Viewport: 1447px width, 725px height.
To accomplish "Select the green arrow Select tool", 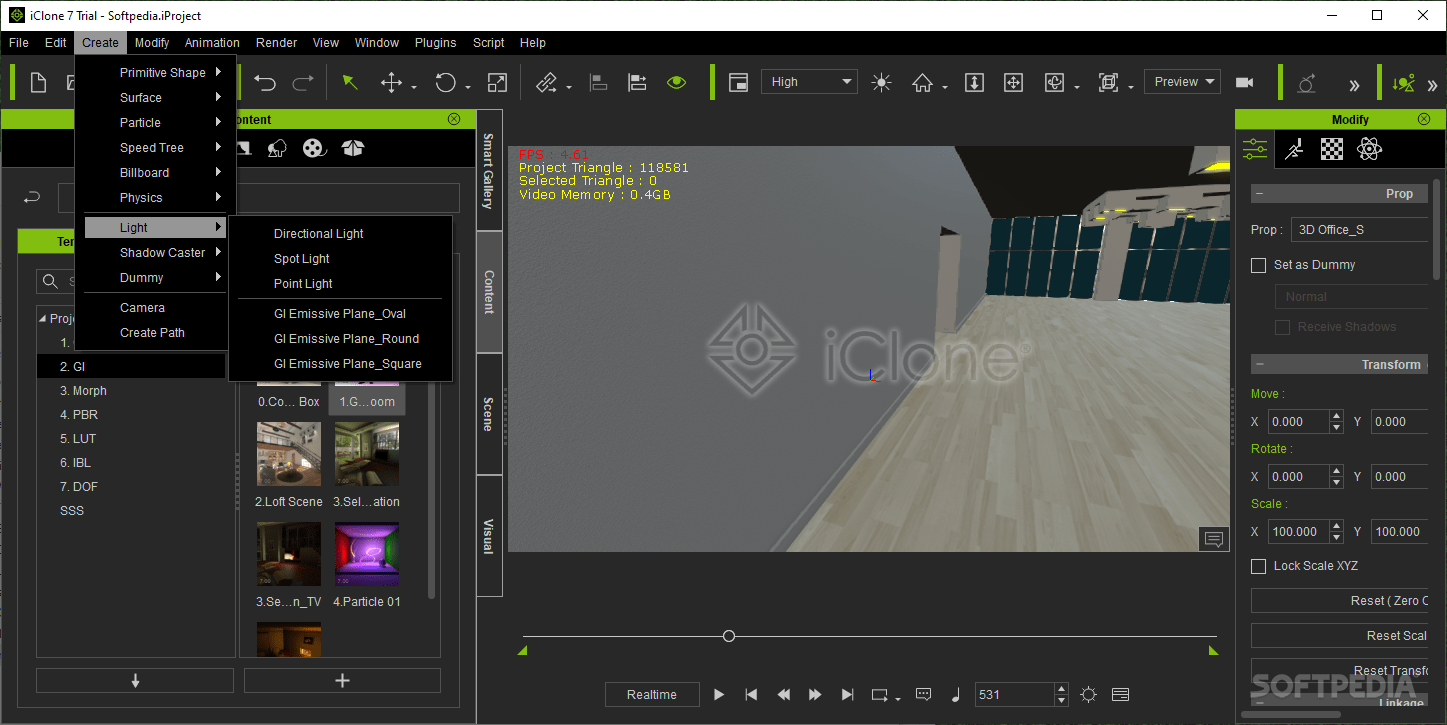I will 350,83.
